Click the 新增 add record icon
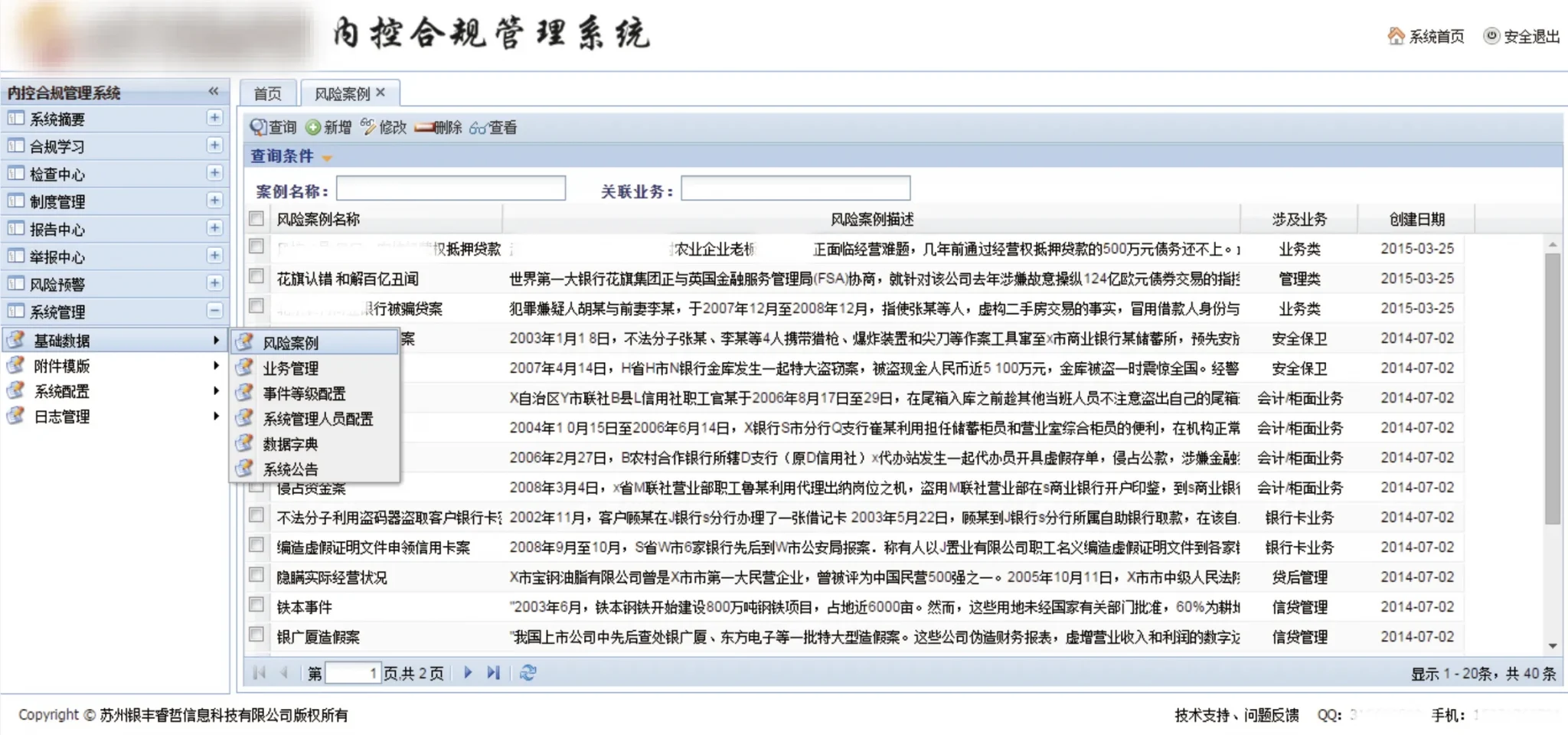 click(313, 127)
